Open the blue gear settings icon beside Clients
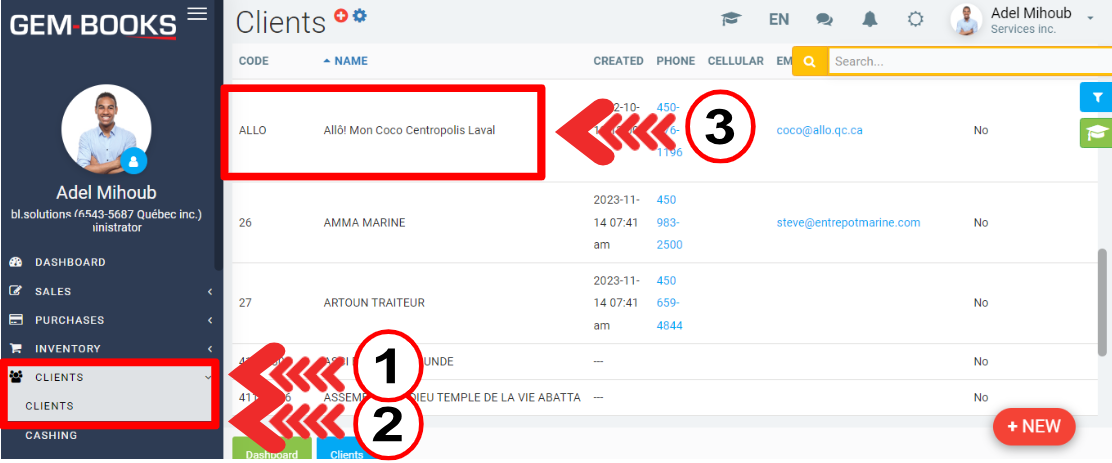The image size is (1112, 463). click(360, 15)
